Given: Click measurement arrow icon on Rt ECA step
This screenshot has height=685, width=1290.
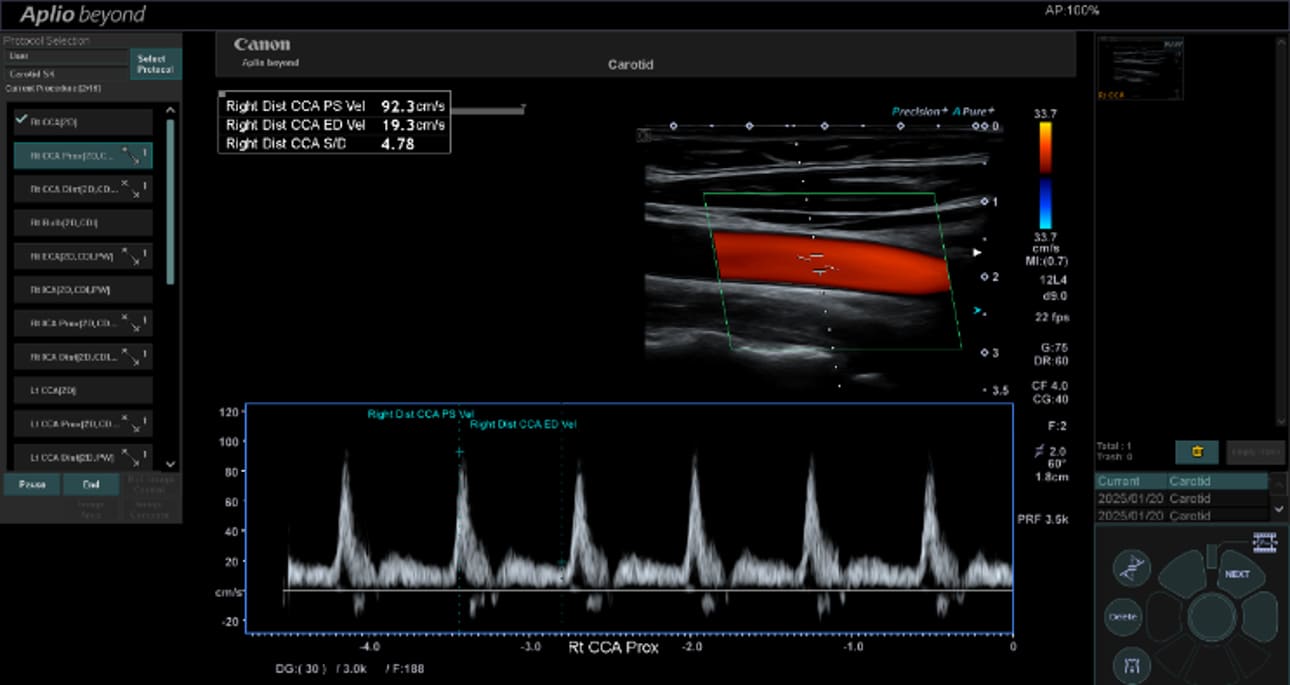Looking at the screenshot, I should (x=132, y=256).
